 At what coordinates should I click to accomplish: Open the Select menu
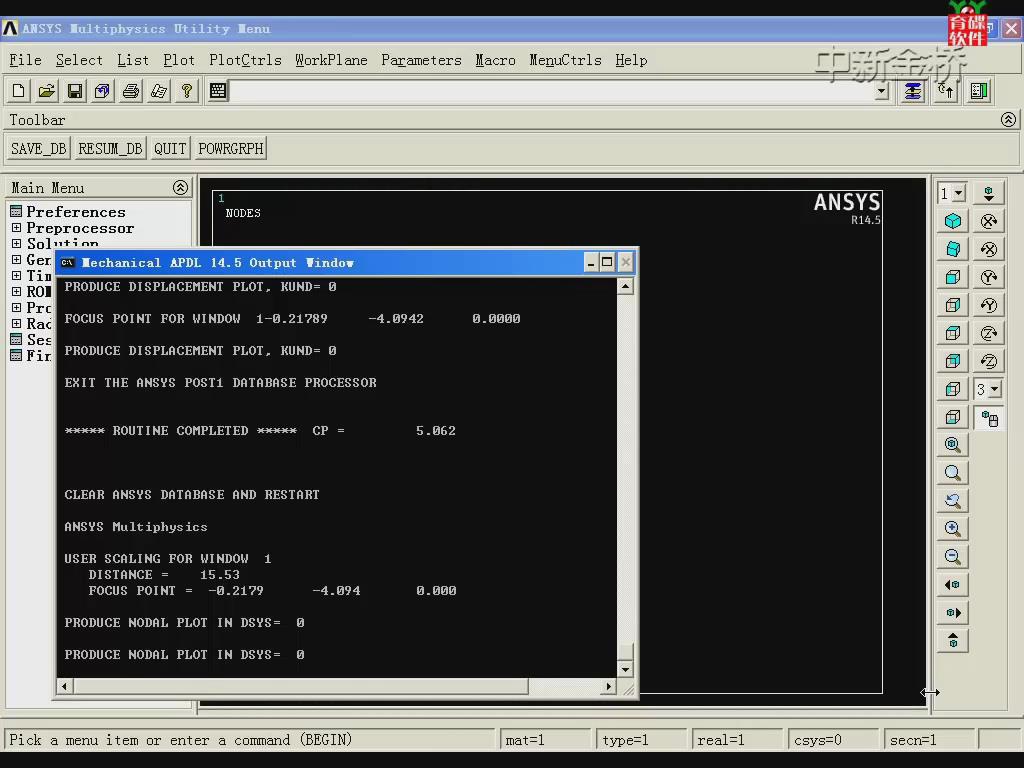point(79,60)
